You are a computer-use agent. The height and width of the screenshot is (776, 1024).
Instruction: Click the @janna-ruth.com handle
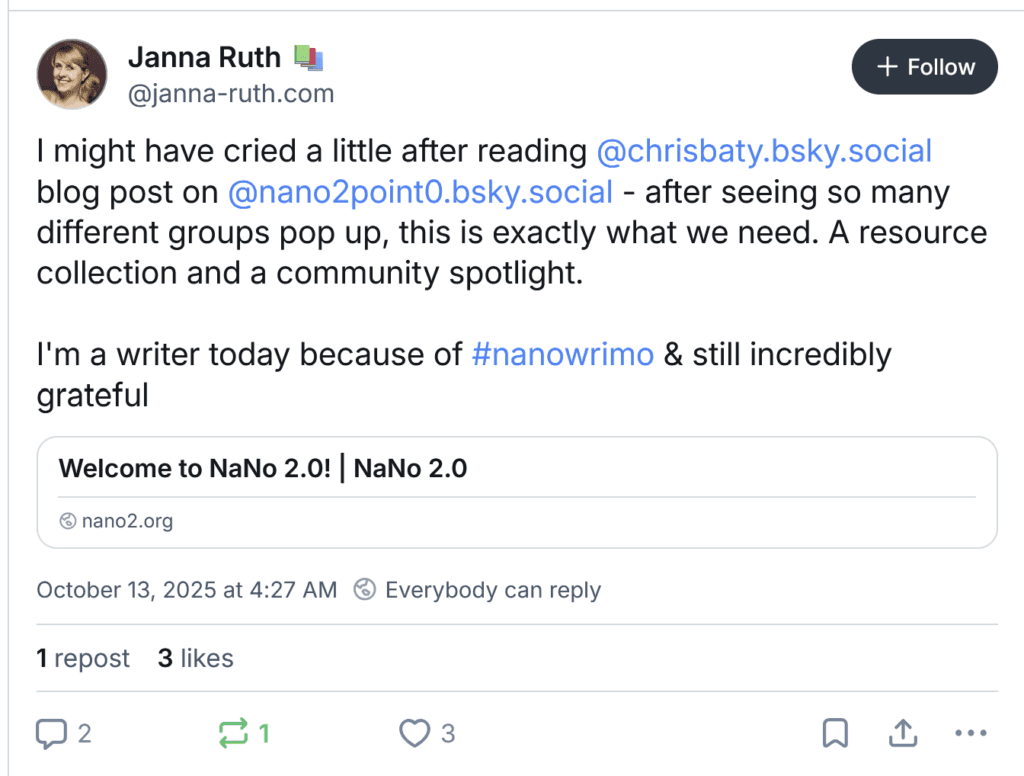(x=232, y=93)
